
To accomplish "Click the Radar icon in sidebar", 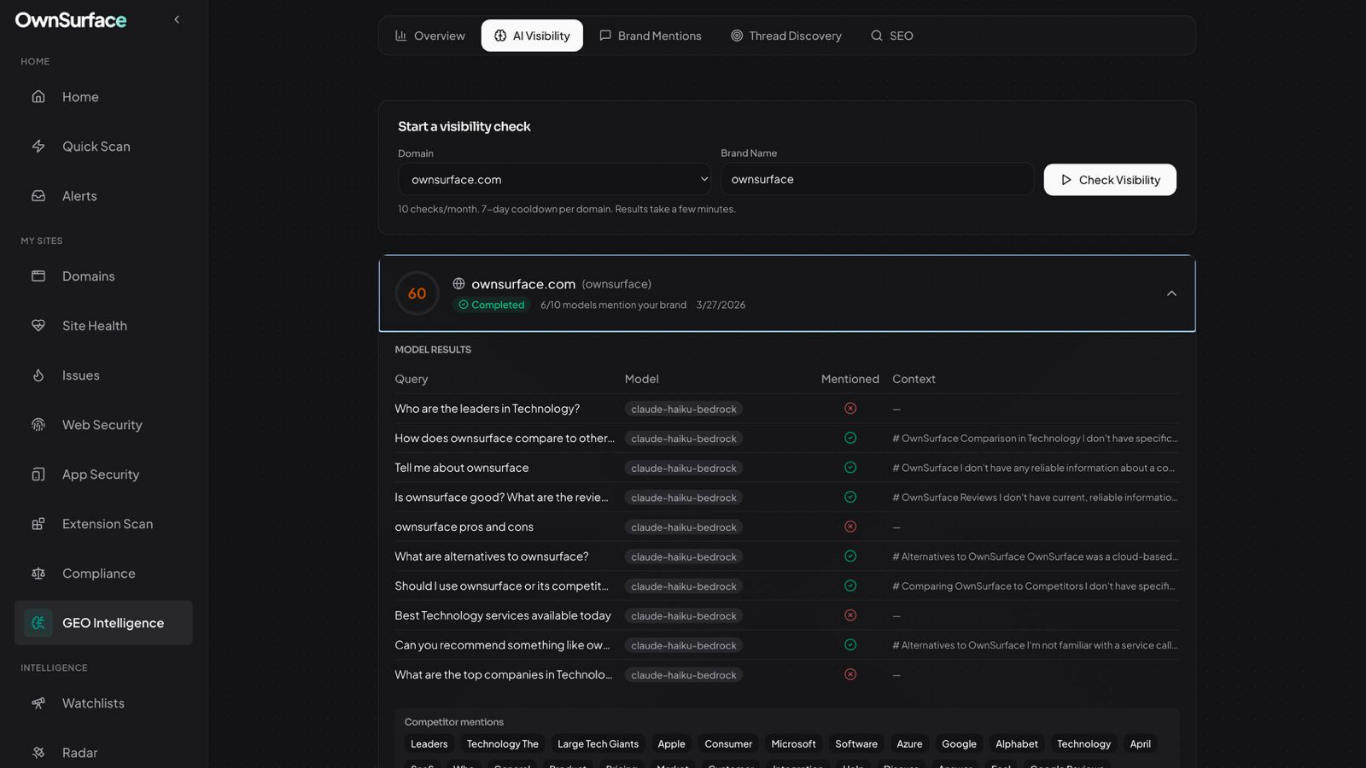I will [x=38, y=753].
